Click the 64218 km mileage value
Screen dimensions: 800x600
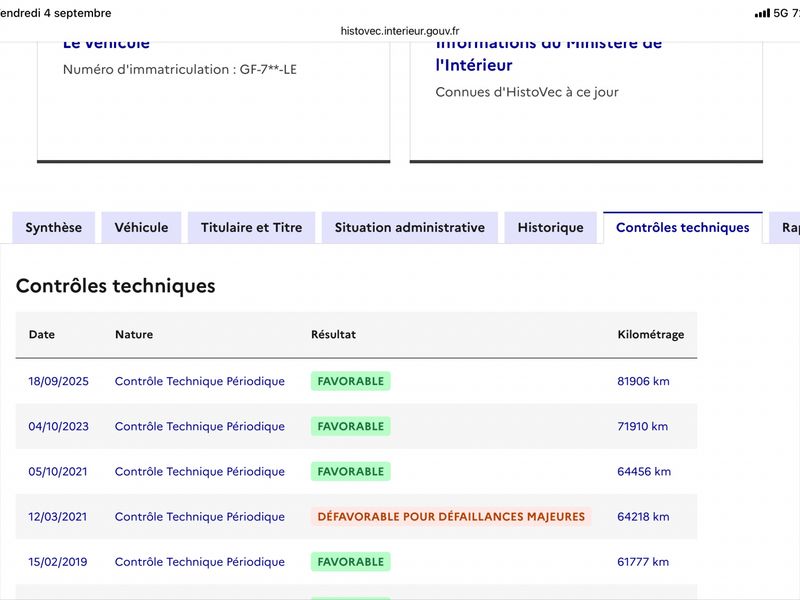643,516
